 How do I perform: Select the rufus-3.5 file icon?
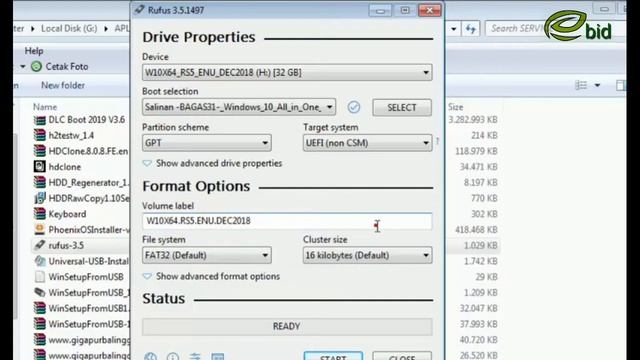(x=40, y=245)
